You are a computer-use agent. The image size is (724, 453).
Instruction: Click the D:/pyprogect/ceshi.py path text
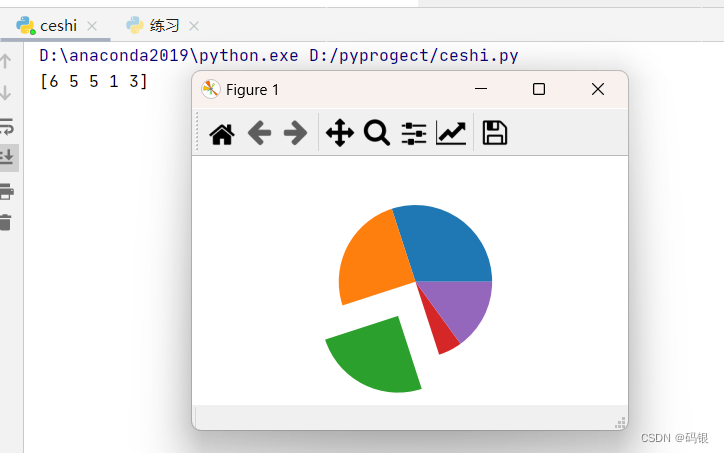pyautogui.click(x=414, y=55)
